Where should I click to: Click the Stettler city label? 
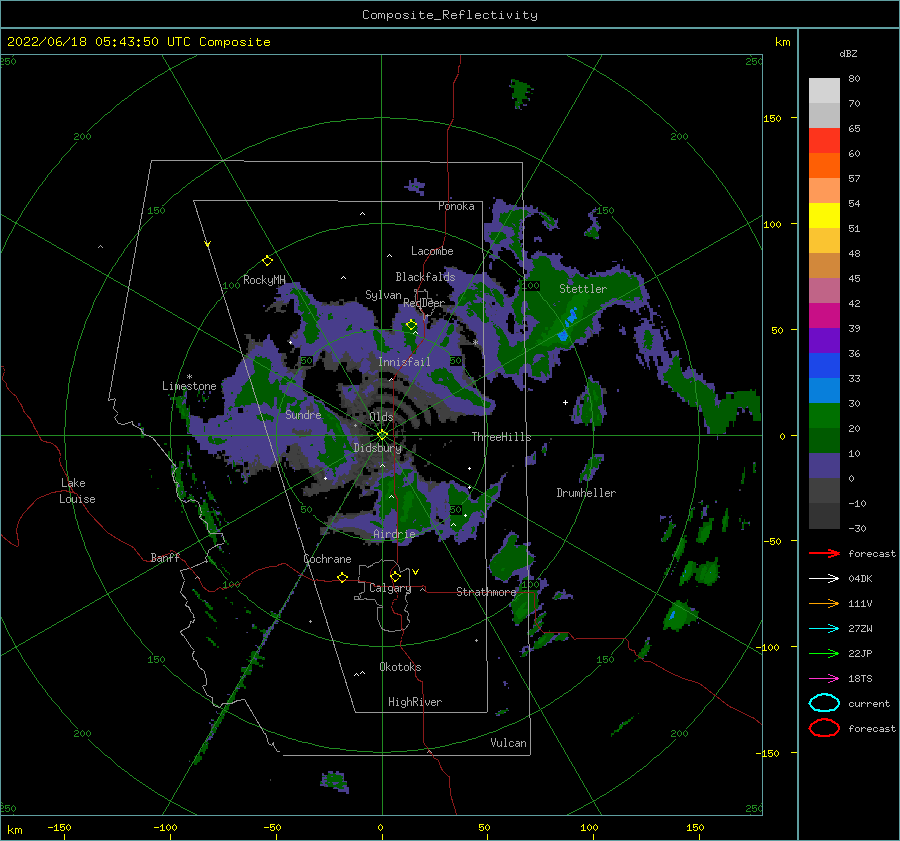click(583, 289)
